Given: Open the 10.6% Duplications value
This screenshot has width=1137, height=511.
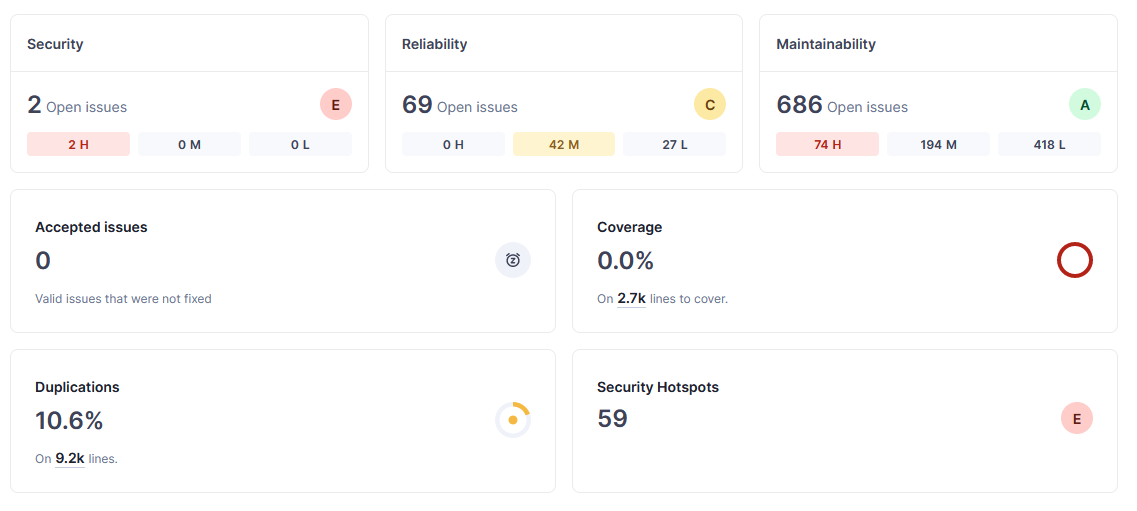Looking at the screenshot, I should pos(69,420).
